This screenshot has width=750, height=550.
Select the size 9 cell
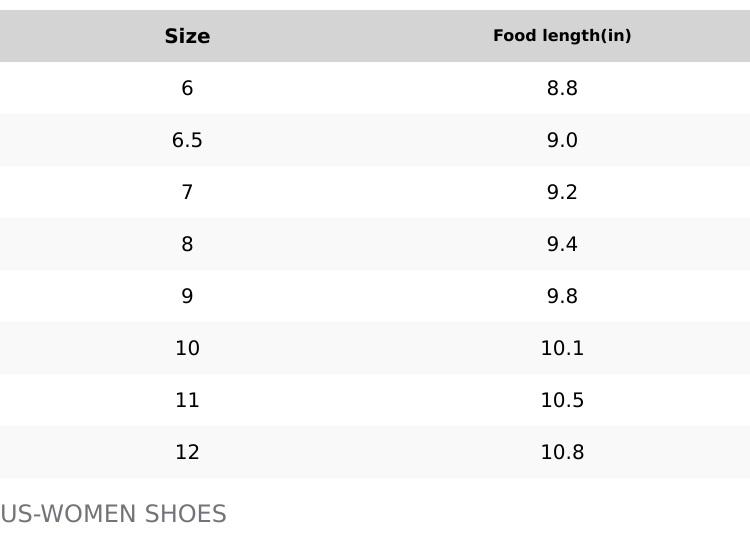tap(187, 296)
